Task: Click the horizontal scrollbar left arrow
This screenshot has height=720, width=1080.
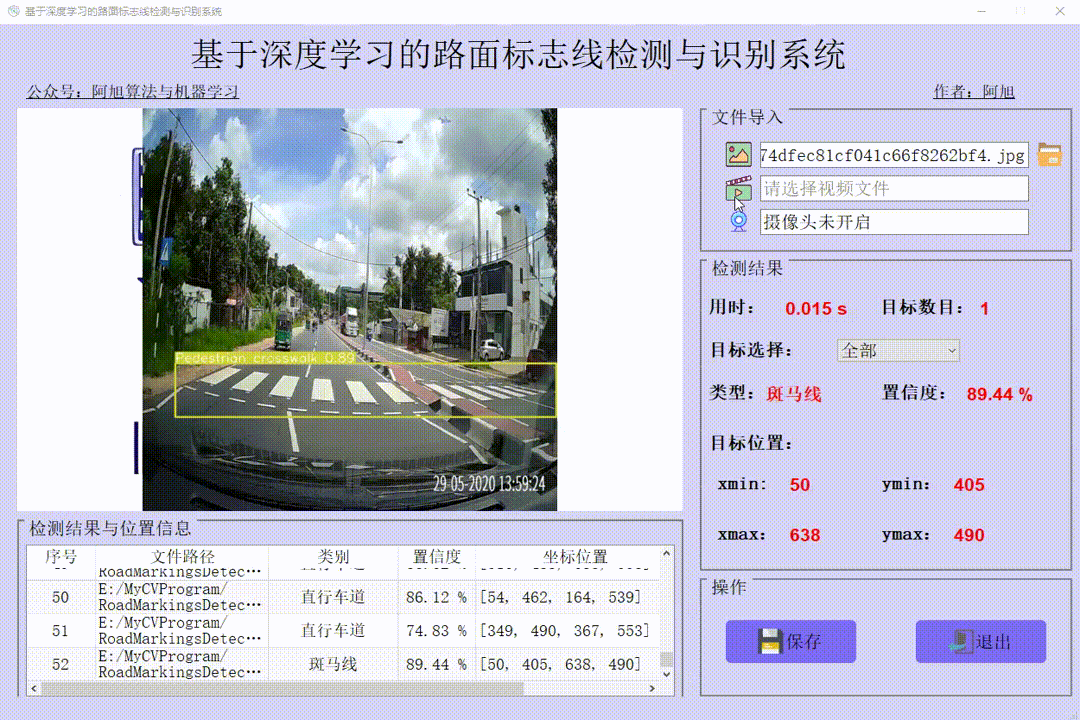Action: (34, 688)
